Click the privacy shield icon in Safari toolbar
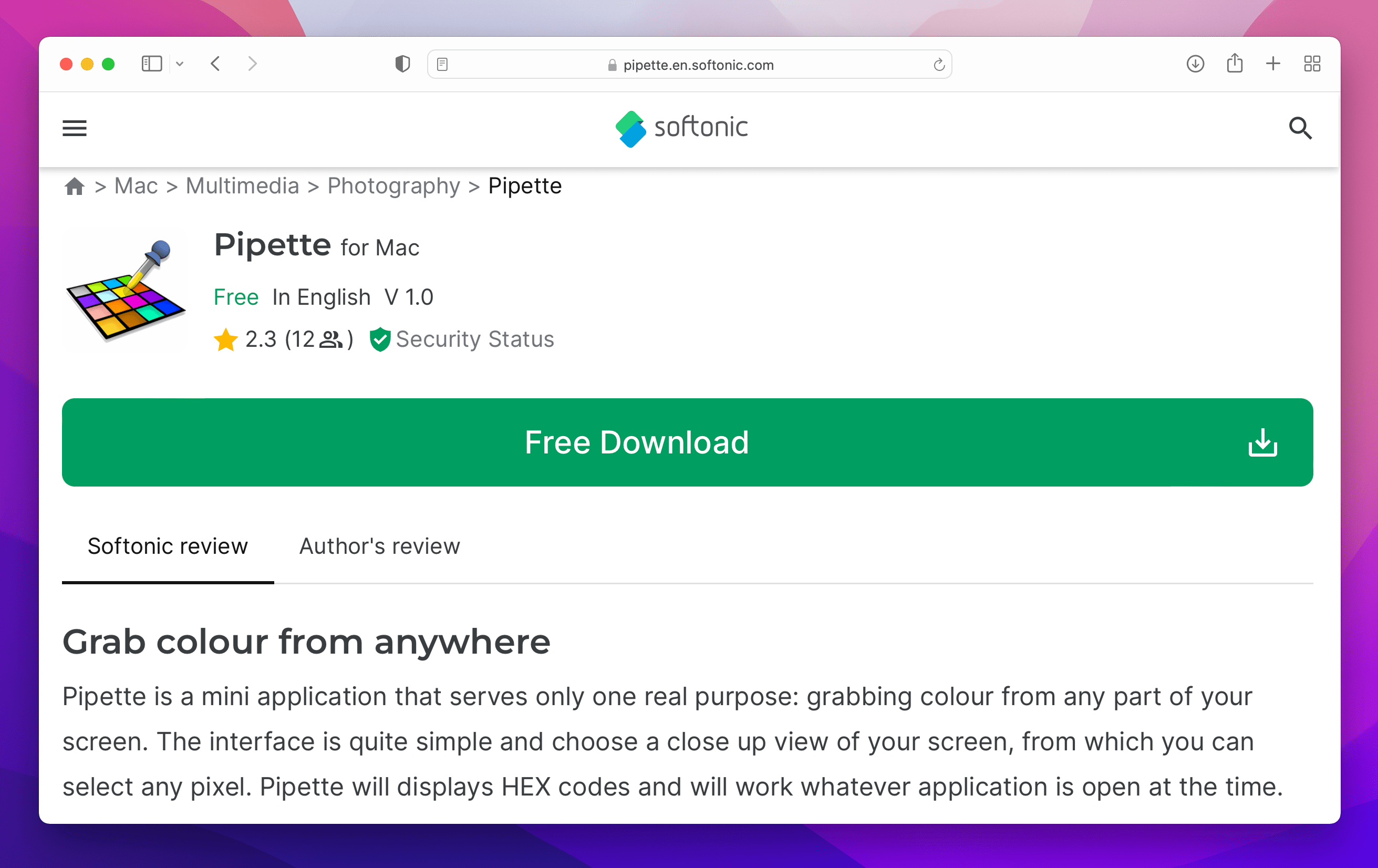 [402, 64]
